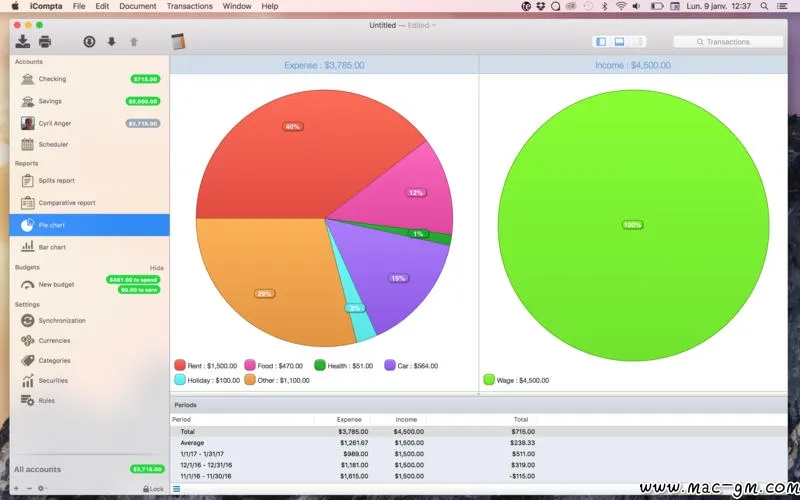Open the Savings account
Viewport: 800px width, 500px height.
[x=89, y=101]
